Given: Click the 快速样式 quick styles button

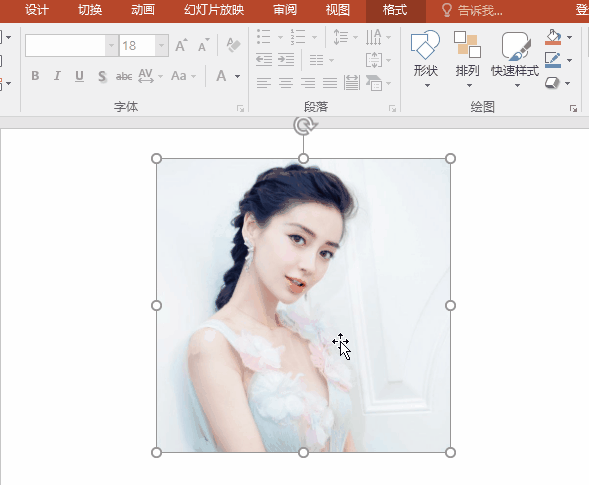Looking at the screenshot, I should pyautogui.click(x=515, y=59).
